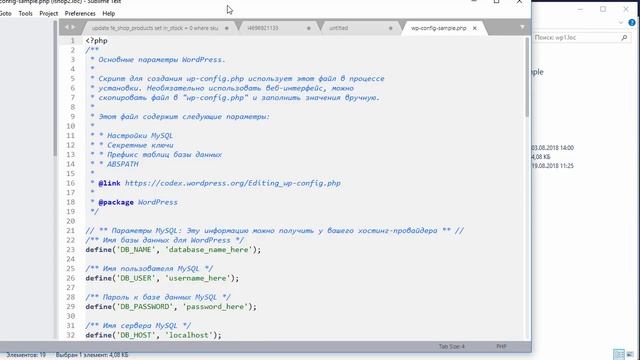Click the 'Секретные ключи' comment line
Image resolution: width=640 pixels, height=360 pixels.
[132, 145]
